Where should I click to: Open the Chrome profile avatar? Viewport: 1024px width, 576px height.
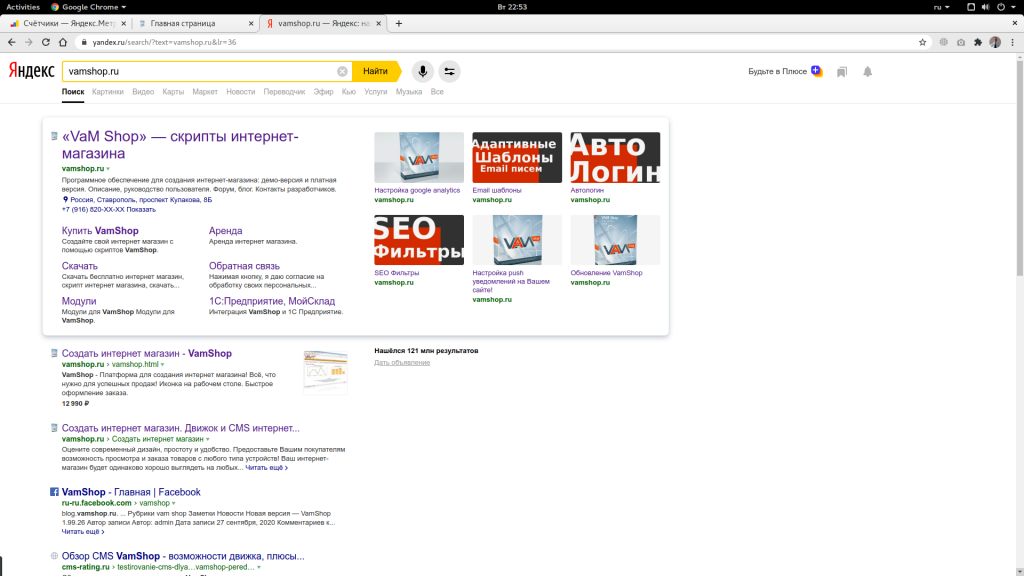tap(995, 42)
